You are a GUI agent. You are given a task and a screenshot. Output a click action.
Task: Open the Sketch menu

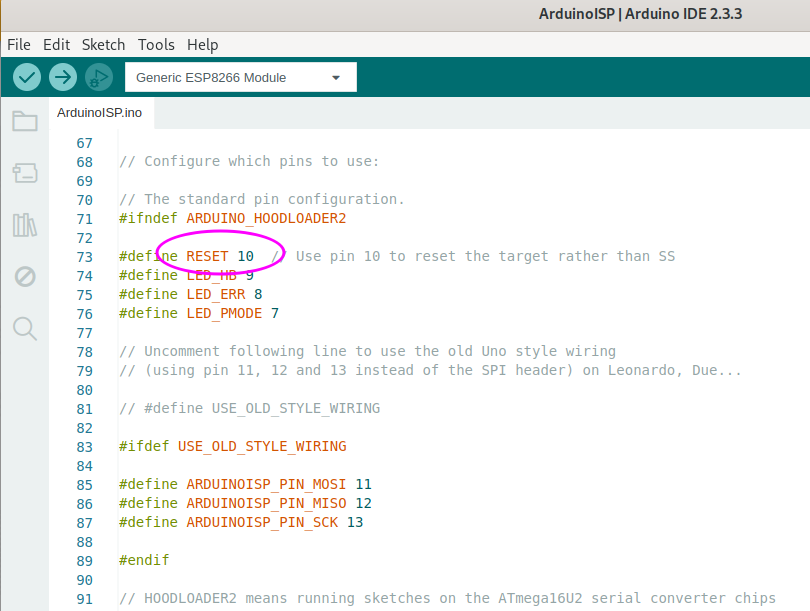coord(103,45)
